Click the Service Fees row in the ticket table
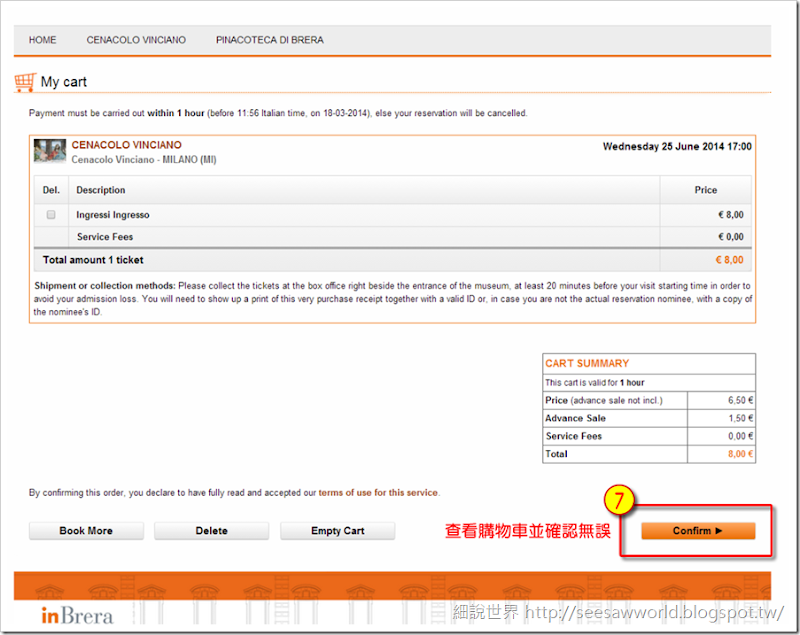Image resolution: width=800 pixels, height=635 pixels. [x=392, y=237]
